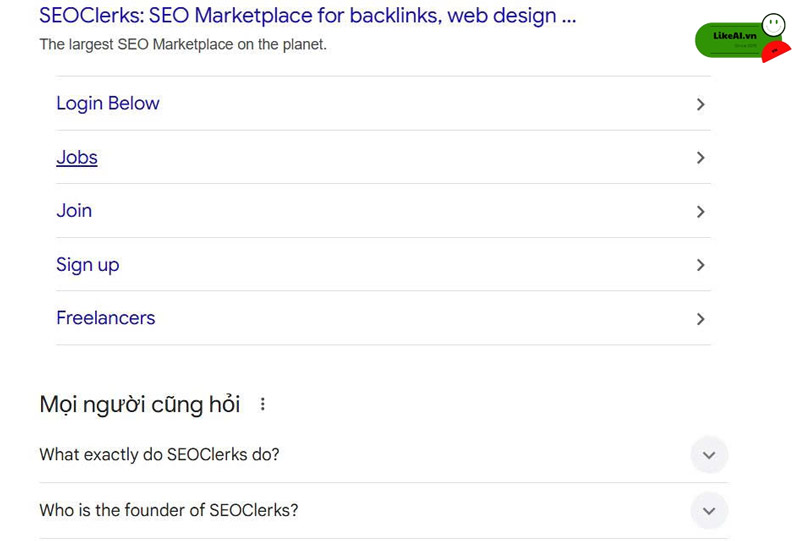
Task: Click the chevron in Sign up row
Action: point(701,265)
